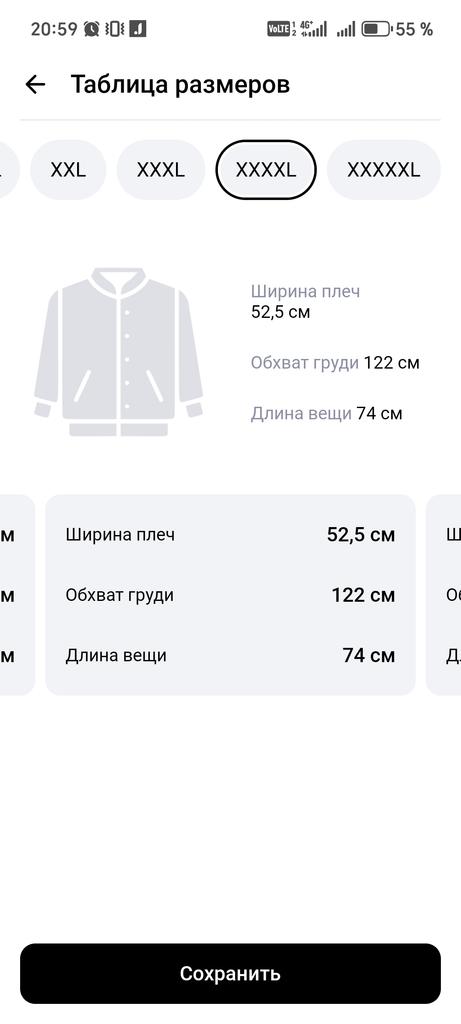461x1024 pixels.
Task: Tap the second signal bars icon
Action: [346, 29]
